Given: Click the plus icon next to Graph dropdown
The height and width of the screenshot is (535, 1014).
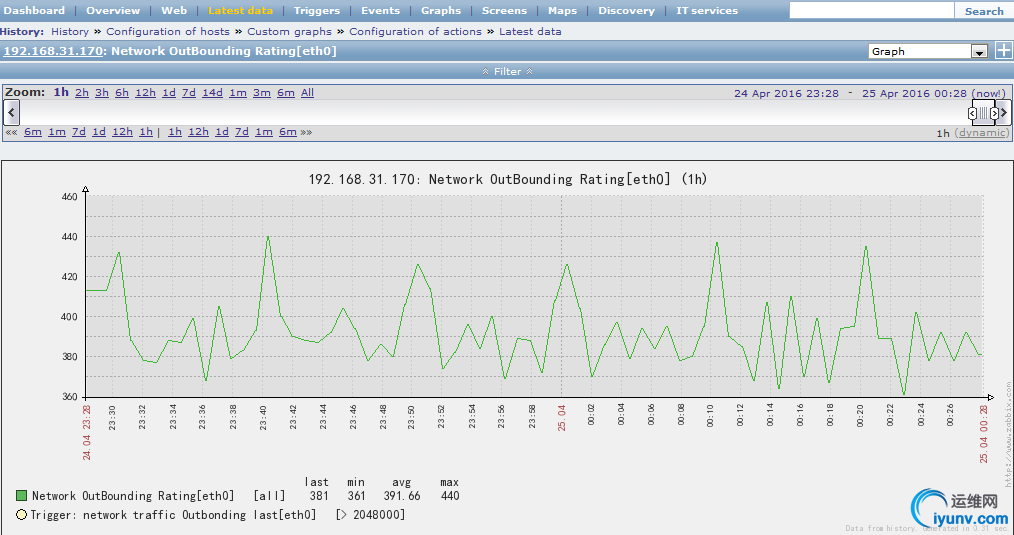Looking at the screenshot, I should click(1003, 50).
